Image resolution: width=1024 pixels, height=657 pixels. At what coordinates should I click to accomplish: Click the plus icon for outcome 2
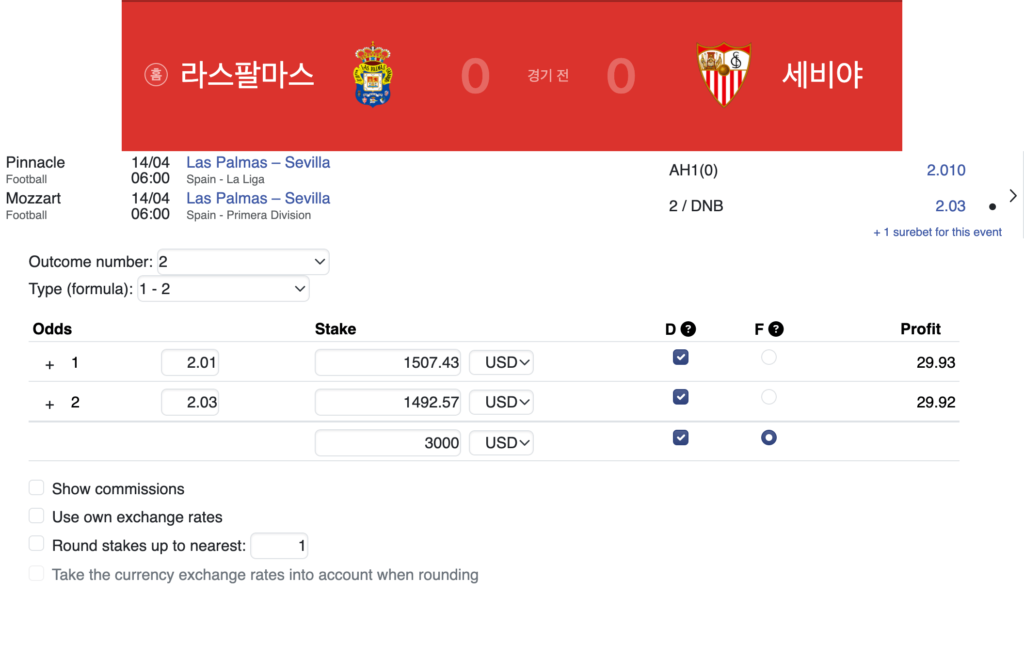50,405
